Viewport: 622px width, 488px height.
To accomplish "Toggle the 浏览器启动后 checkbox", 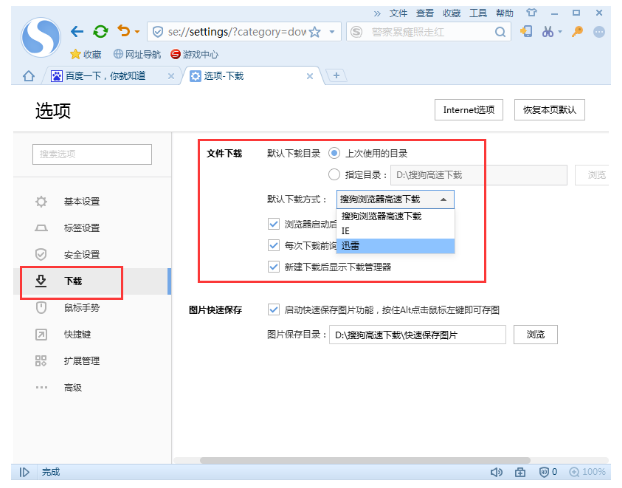I will pyautogui.click(x=274, y=224).
